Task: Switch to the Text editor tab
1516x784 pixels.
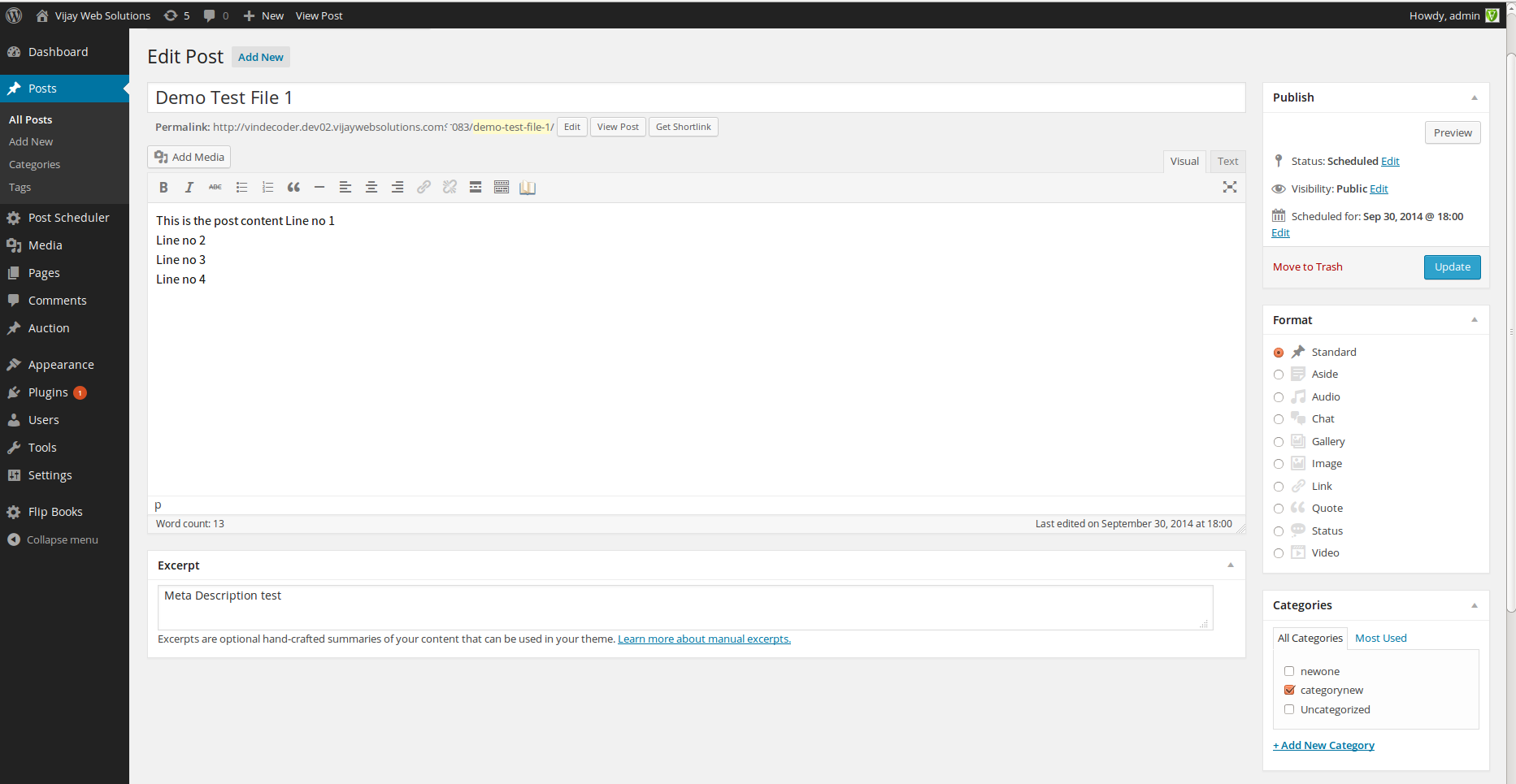Action: coord(1227,162)
